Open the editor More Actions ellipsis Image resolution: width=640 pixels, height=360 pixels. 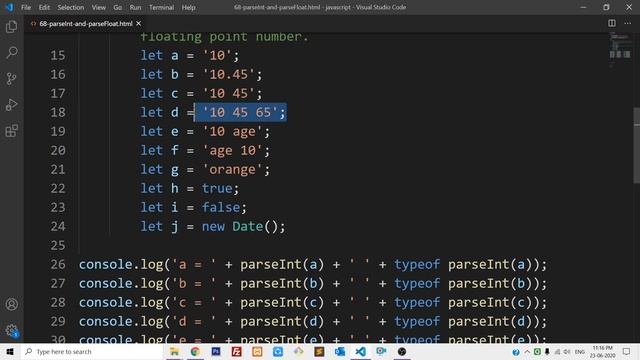(627, 23)
